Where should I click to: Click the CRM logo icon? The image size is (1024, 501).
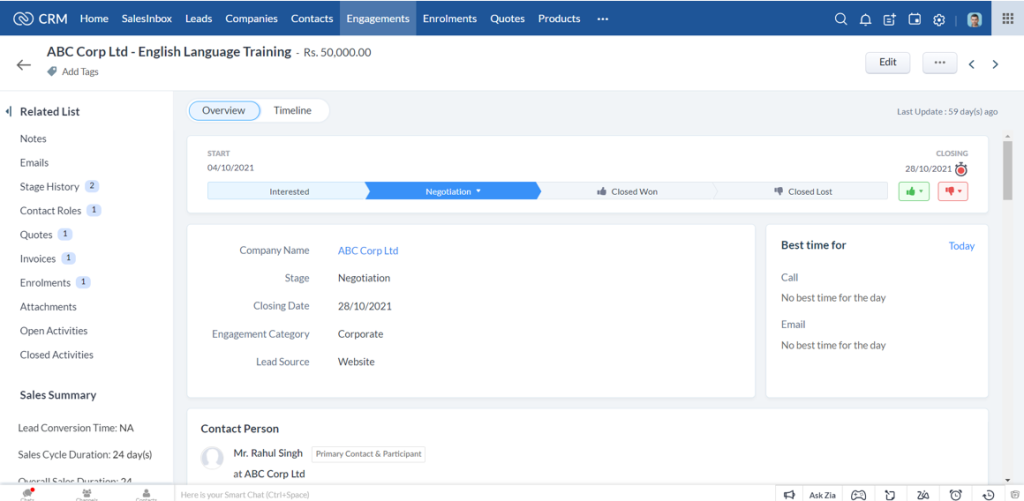coord(24,19)
